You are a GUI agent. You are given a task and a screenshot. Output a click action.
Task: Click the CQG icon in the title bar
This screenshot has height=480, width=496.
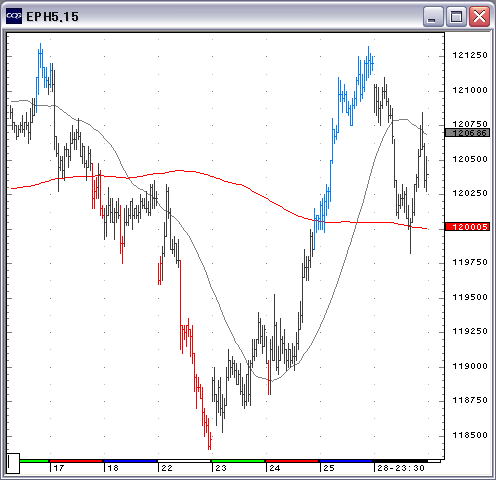coord(14,16)
